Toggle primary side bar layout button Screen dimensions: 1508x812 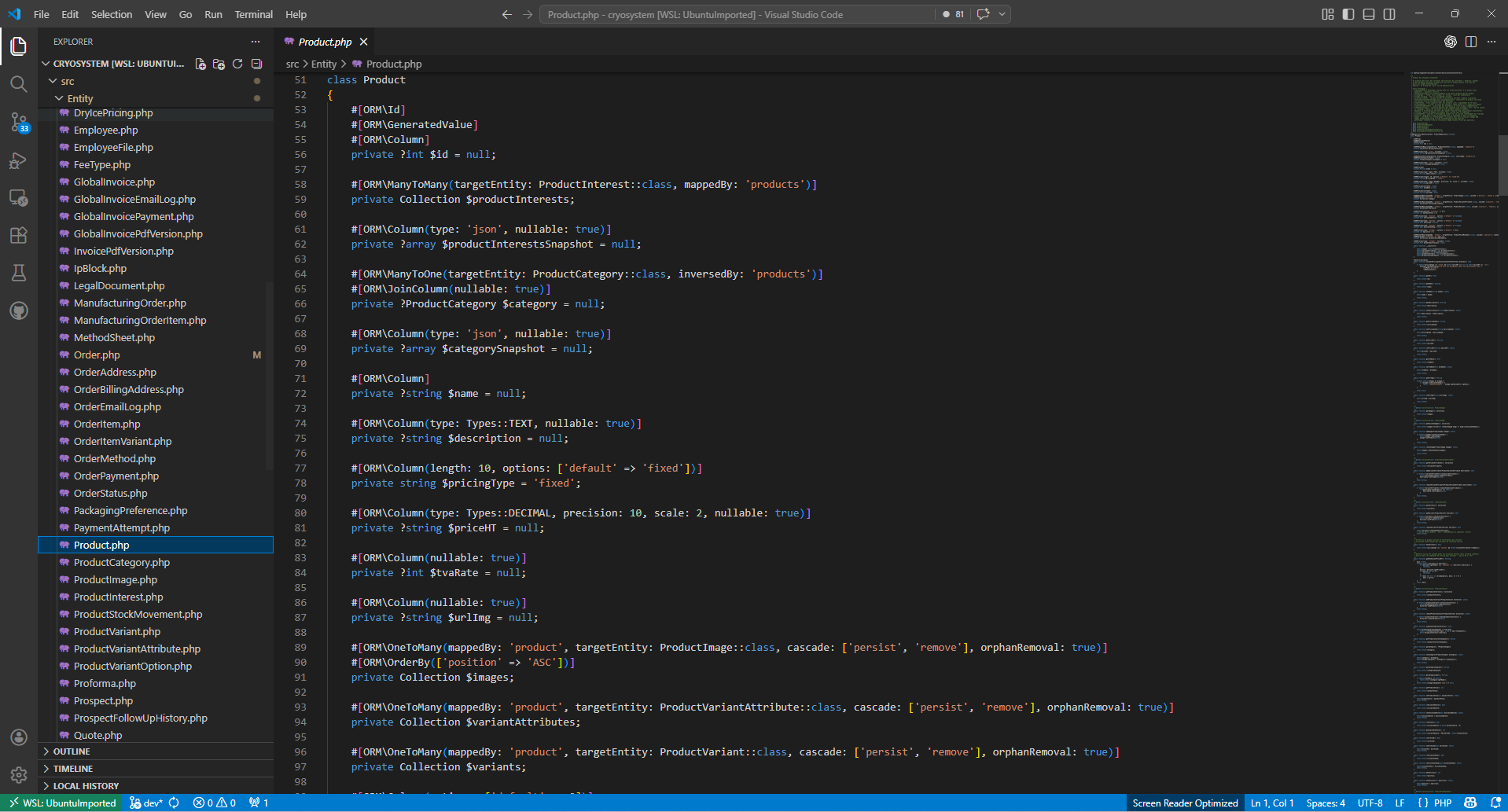point(1348,14)
